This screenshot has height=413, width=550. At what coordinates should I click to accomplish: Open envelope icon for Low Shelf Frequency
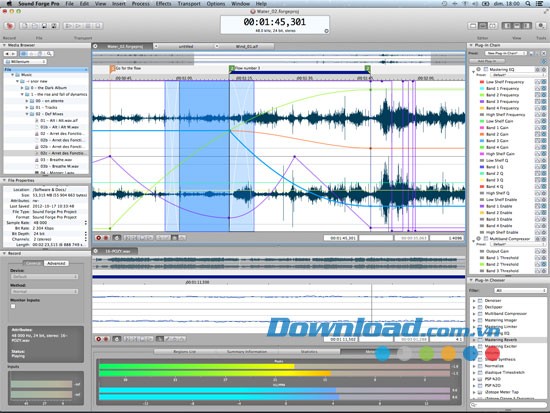pyautogui.click(x=537, y=82)
